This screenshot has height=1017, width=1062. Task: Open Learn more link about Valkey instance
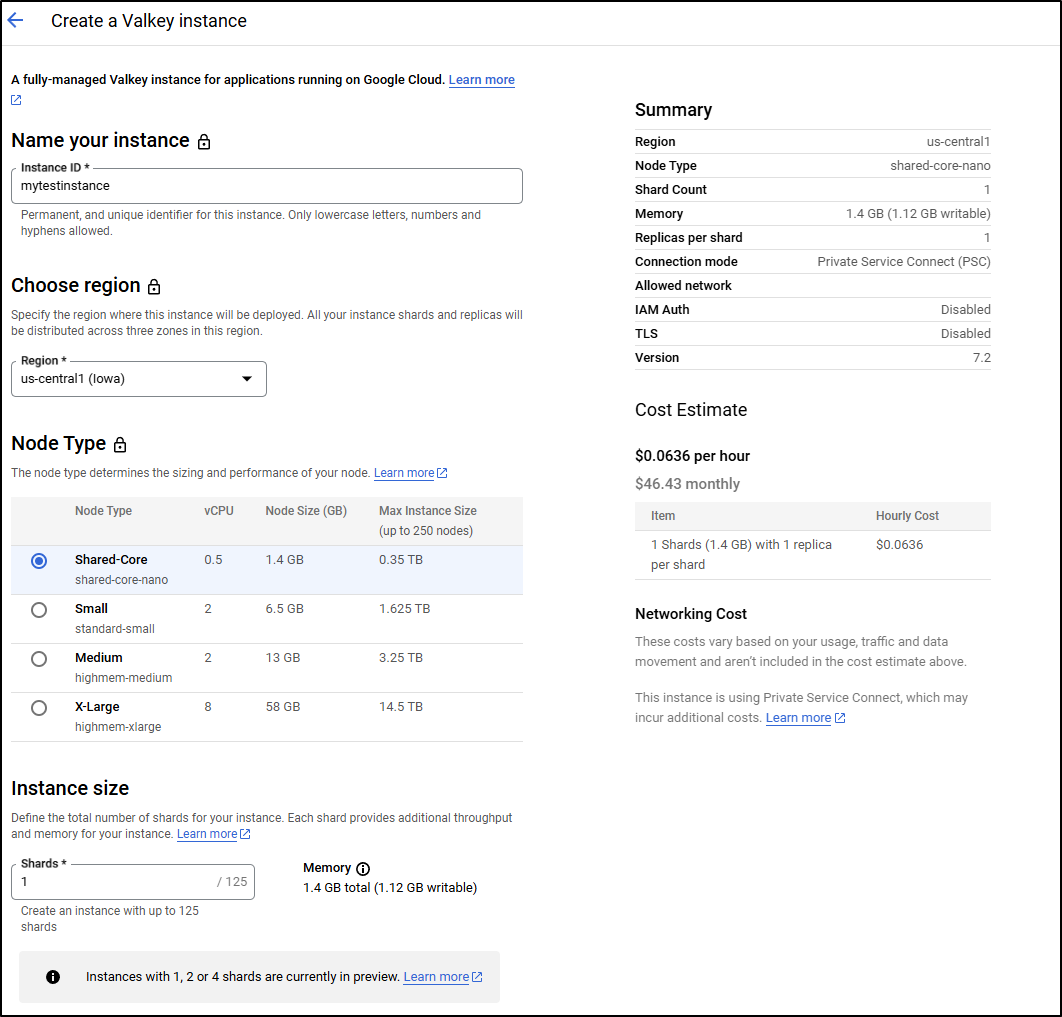(x=482, y=80)
